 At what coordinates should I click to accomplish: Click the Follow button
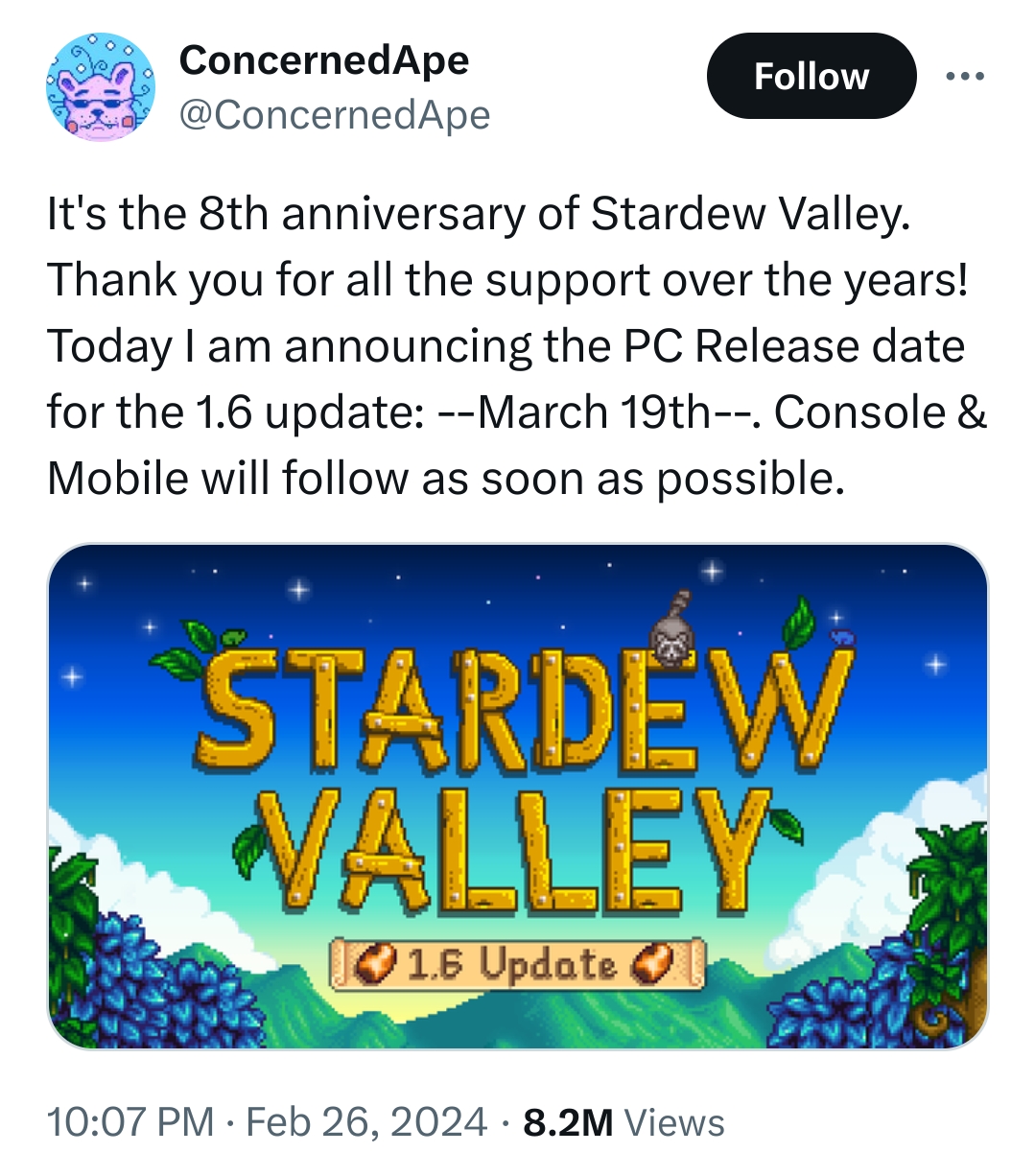(x=812, y=76)
